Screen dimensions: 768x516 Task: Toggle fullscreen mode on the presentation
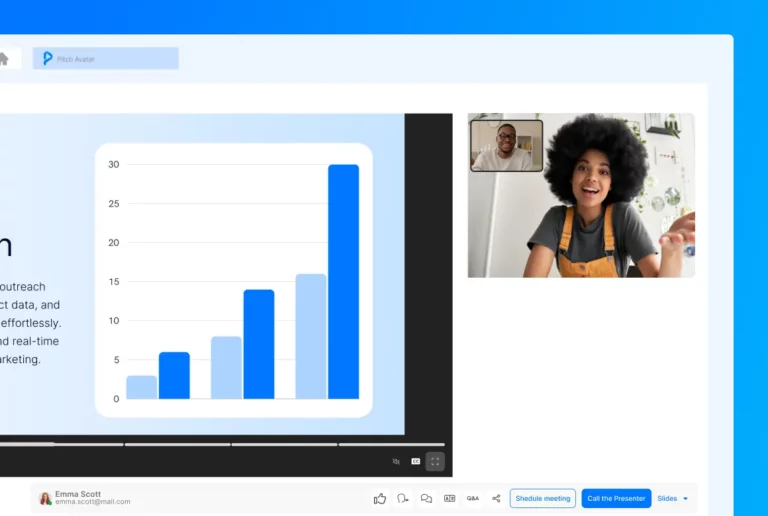click(x=435, y=461)
